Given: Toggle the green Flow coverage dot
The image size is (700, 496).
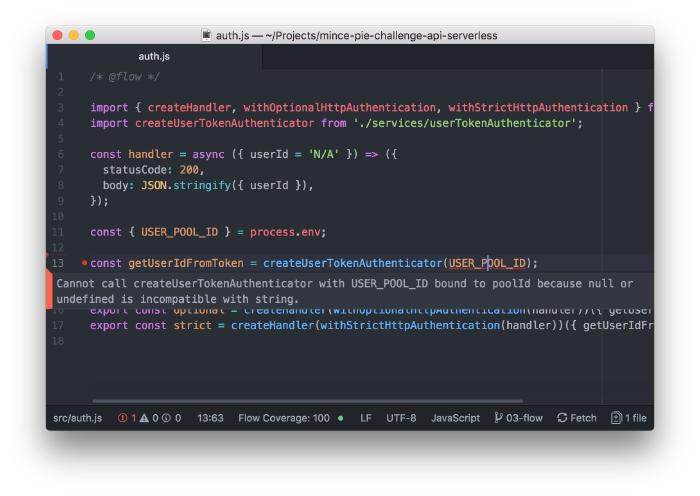Looking at the screenshot, I should tap(341, 418).
